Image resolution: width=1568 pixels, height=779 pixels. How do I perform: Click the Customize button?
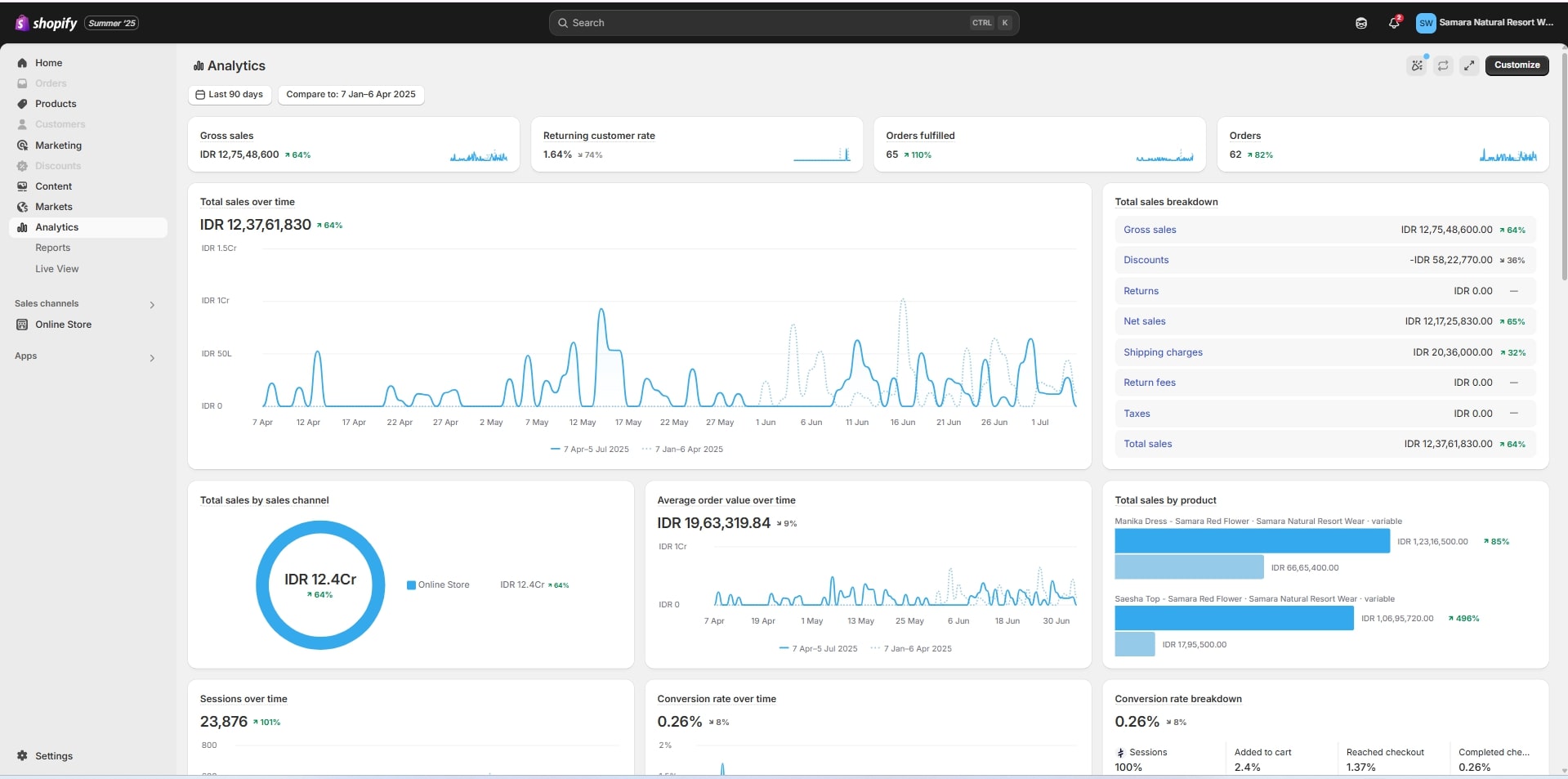[1517, 65]
